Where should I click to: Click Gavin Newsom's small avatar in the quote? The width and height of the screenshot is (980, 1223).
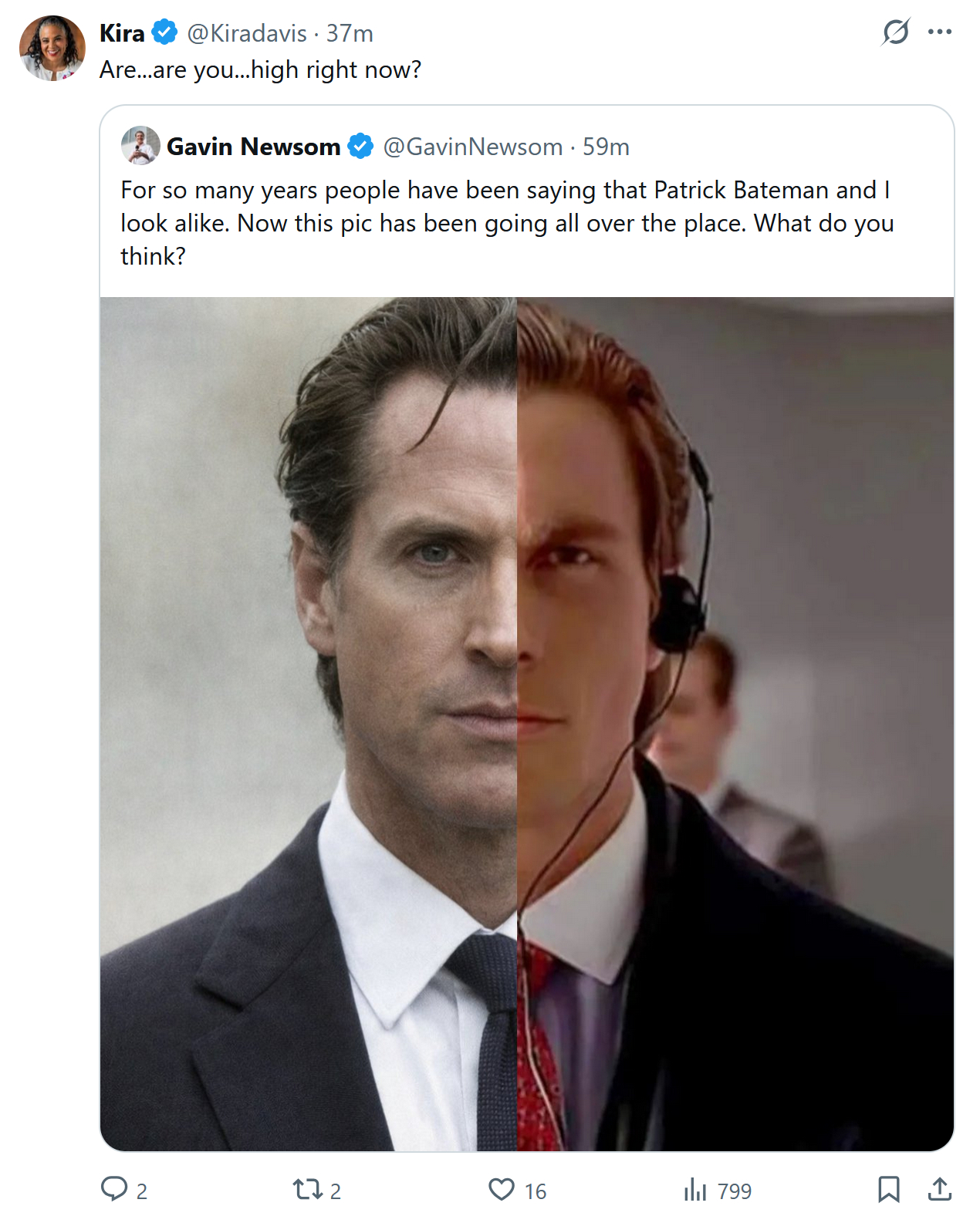click(x=140, y=146)
